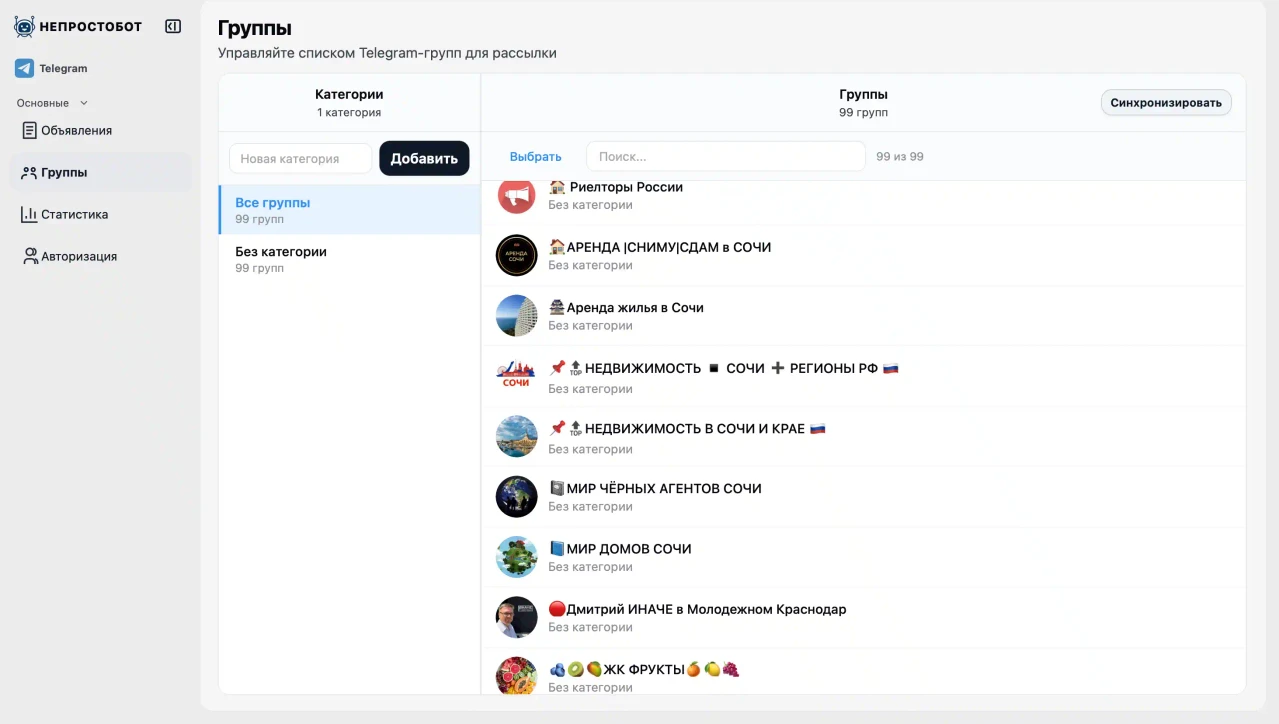
Task: Open Аренда жилья в Сочи group
Action: [863, 315]
